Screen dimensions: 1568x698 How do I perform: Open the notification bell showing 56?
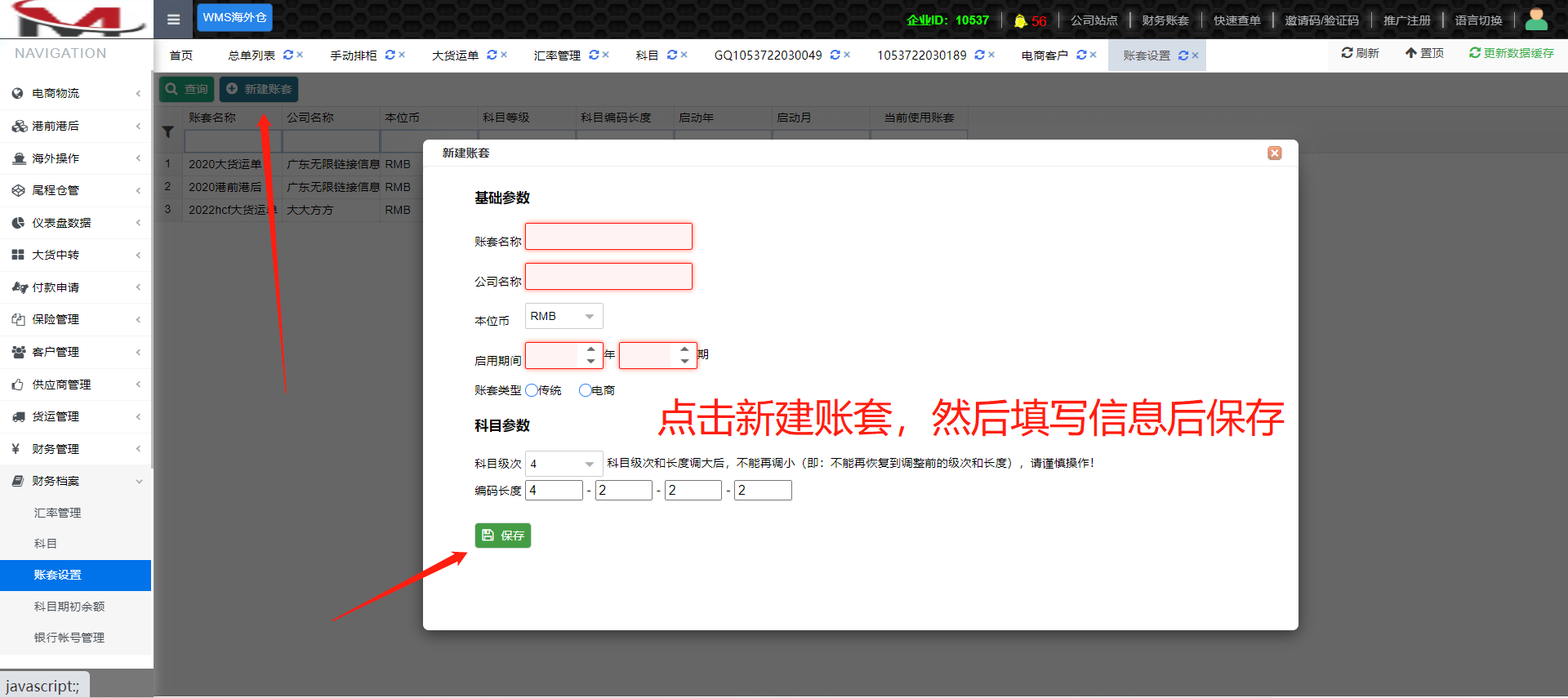click(1029, 21)
